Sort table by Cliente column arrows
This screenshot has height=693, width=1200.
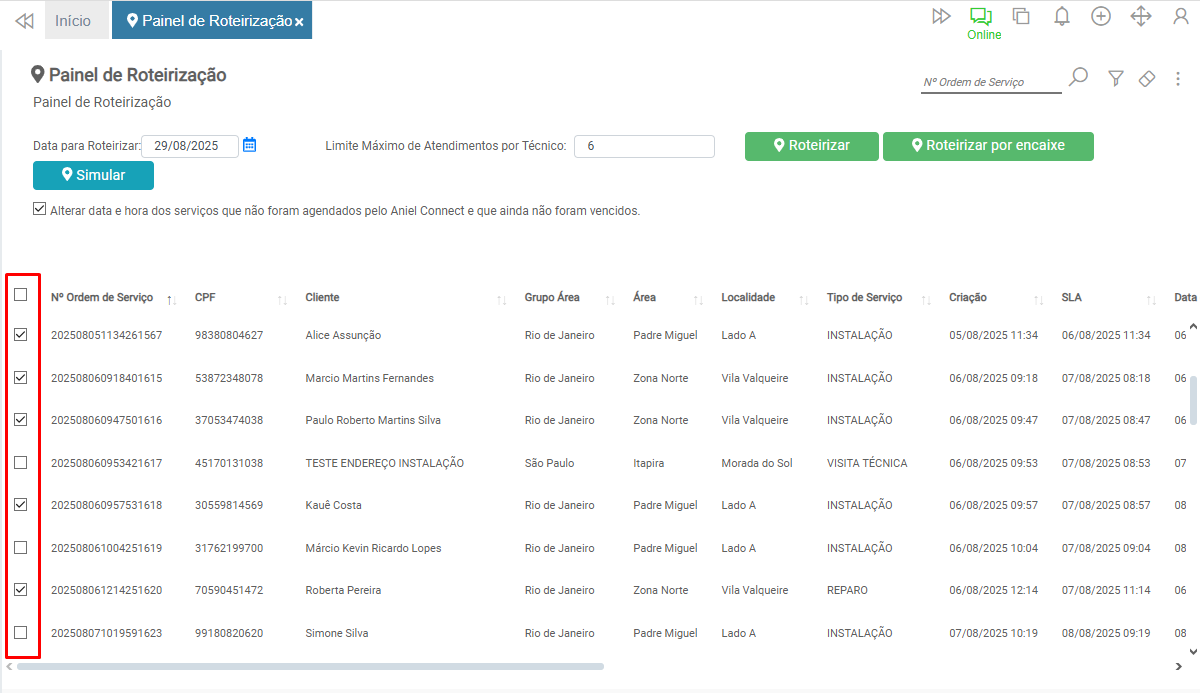point(502,299)
